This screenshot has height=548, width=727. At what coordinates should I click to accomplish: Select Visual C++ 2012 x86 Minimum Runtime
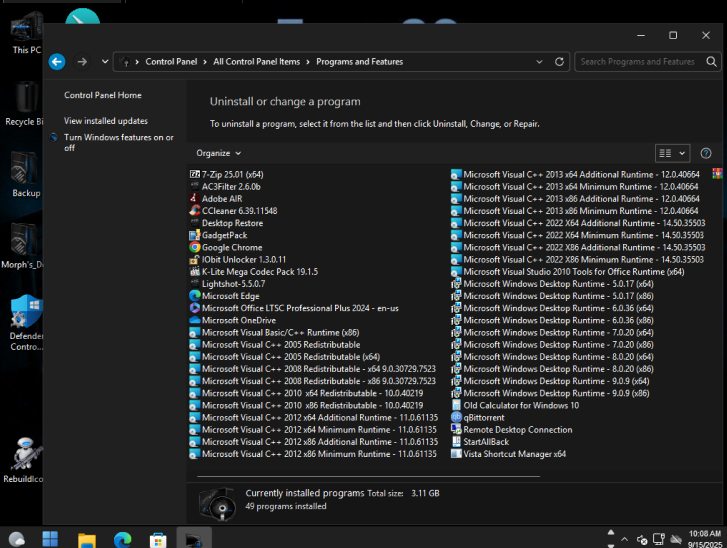click(313, 454)
